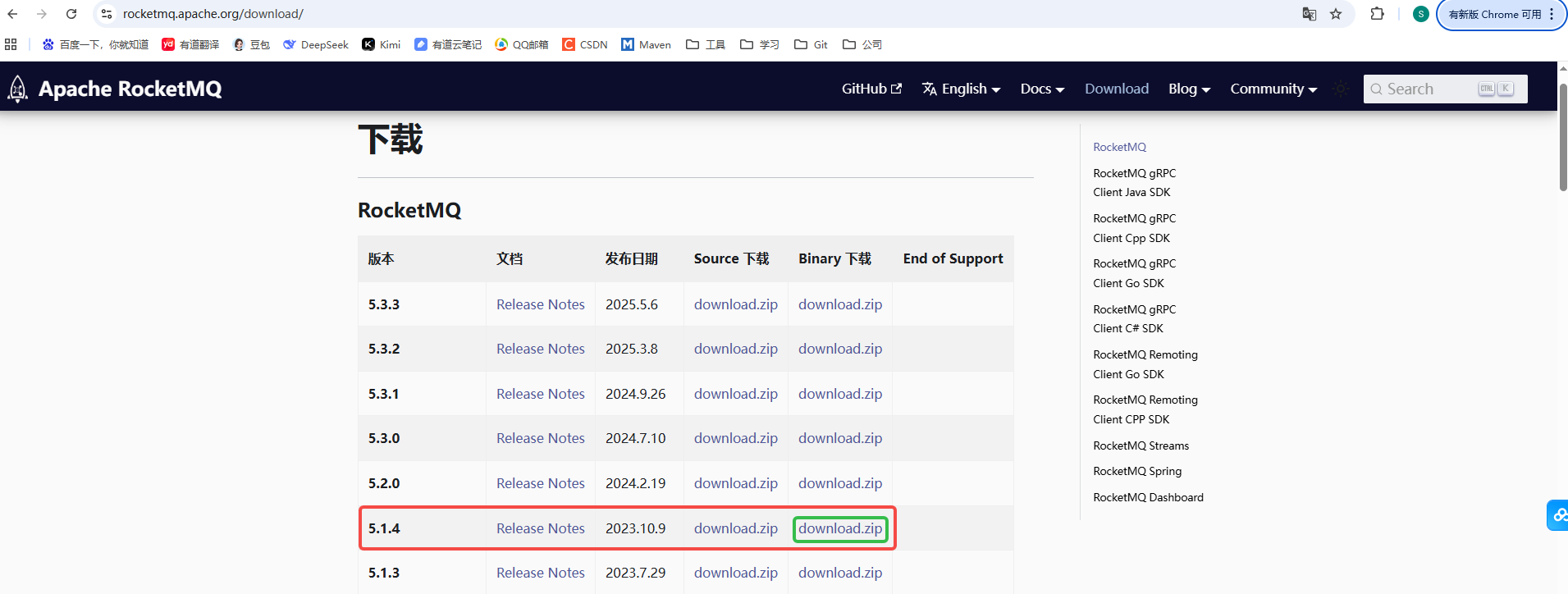Image resolution: width=1568 pixels, height=594 pixels.
Task: Open the Maven bookmark
Action: 646,44
